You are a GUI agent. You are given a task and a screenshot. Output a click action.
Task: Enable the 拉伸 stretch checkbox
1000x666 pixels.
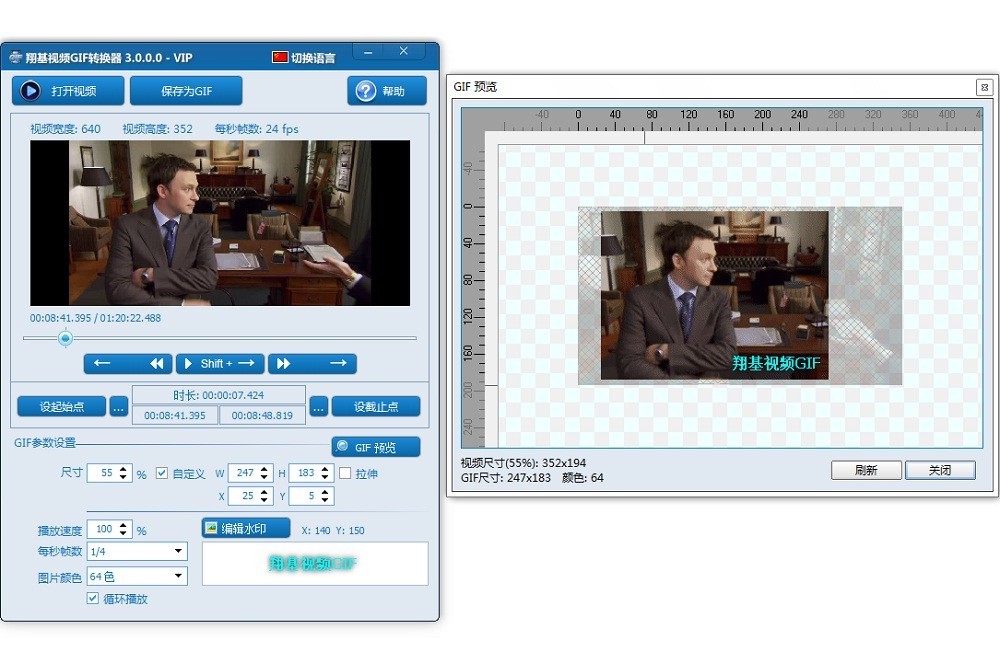(x=345, y=473)
